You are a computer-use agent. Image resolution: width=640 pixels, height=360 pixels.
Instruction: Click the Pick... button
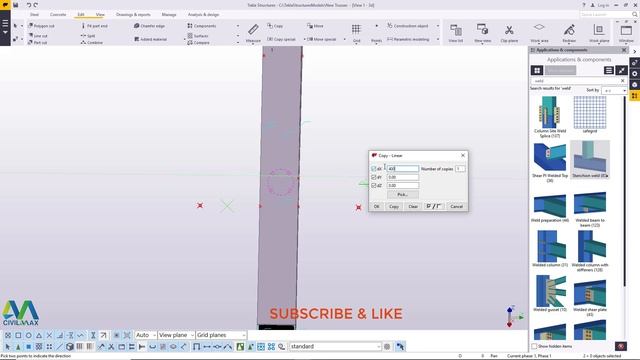pyautogui.click(x=402, y=195)
